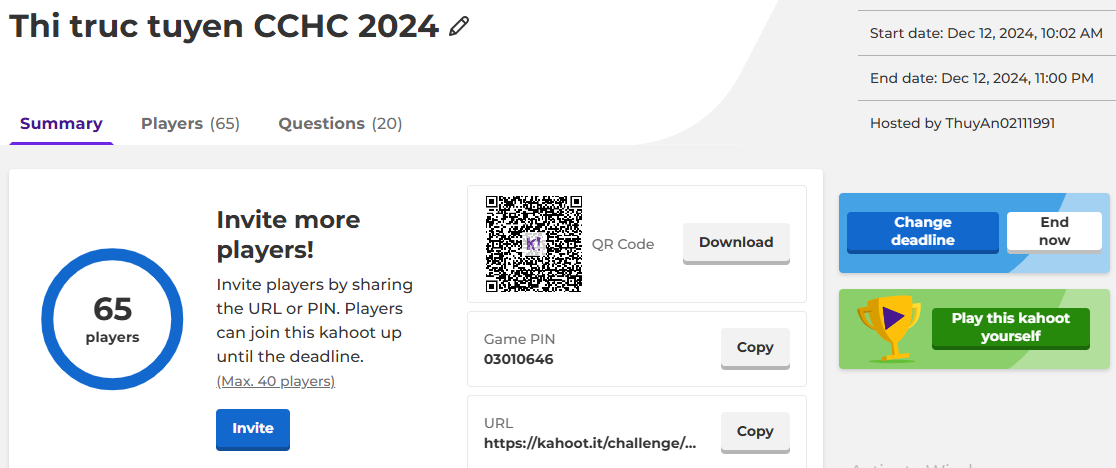Click the Thi truc tuyen CCHC 2024 title

click(223, 27)
